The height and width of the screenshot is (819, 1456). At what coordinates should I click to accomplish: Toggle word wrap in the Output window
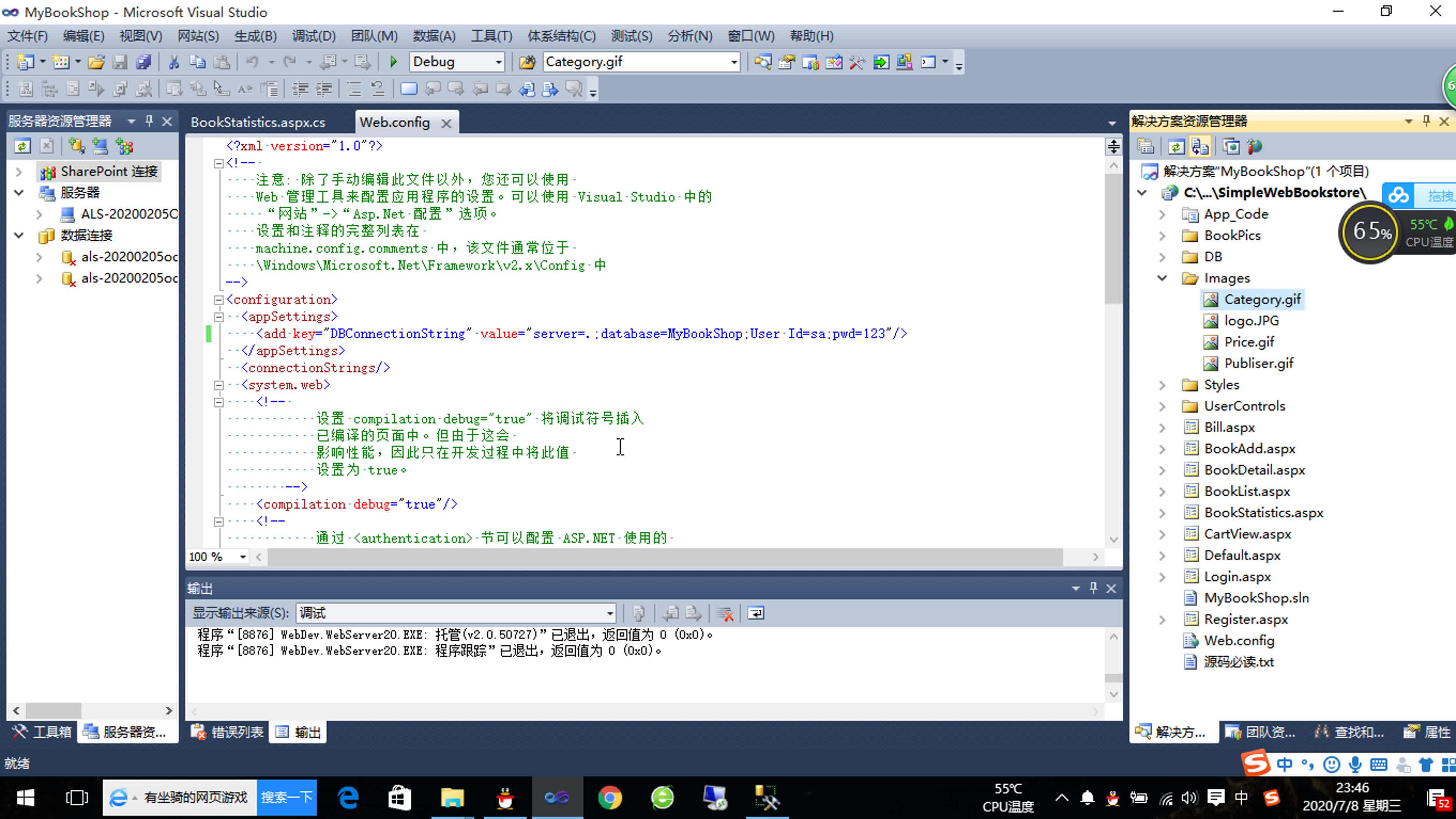click(x=756, y=613)
